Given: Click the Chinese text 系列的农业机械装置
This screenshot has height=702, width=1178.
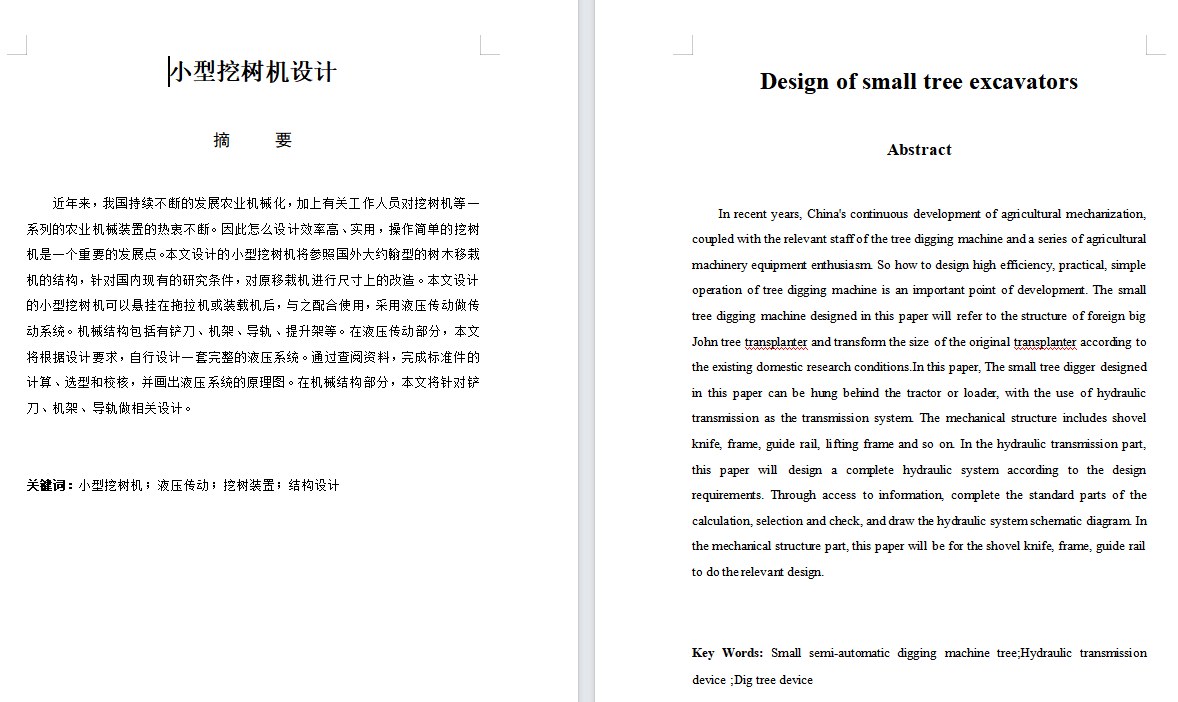Looking at the screenshot, I should tap(85, 230).
